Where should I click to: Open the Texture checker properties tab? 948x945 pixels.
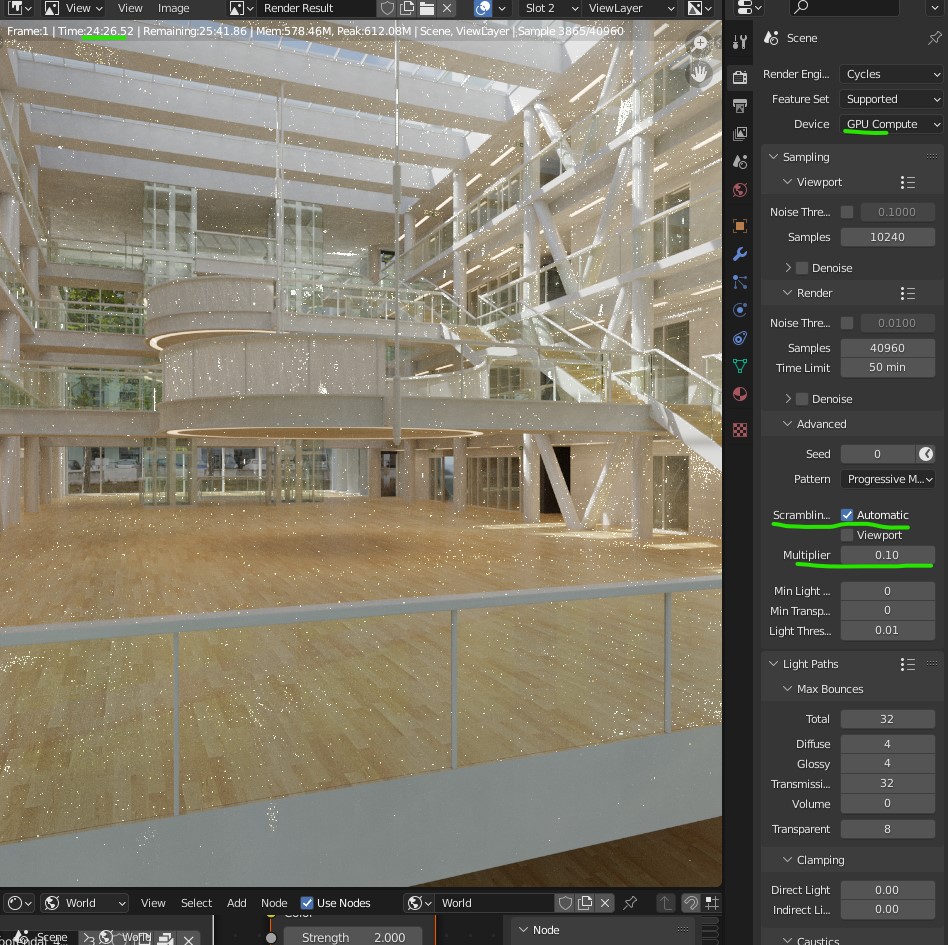tap(740, 430)
